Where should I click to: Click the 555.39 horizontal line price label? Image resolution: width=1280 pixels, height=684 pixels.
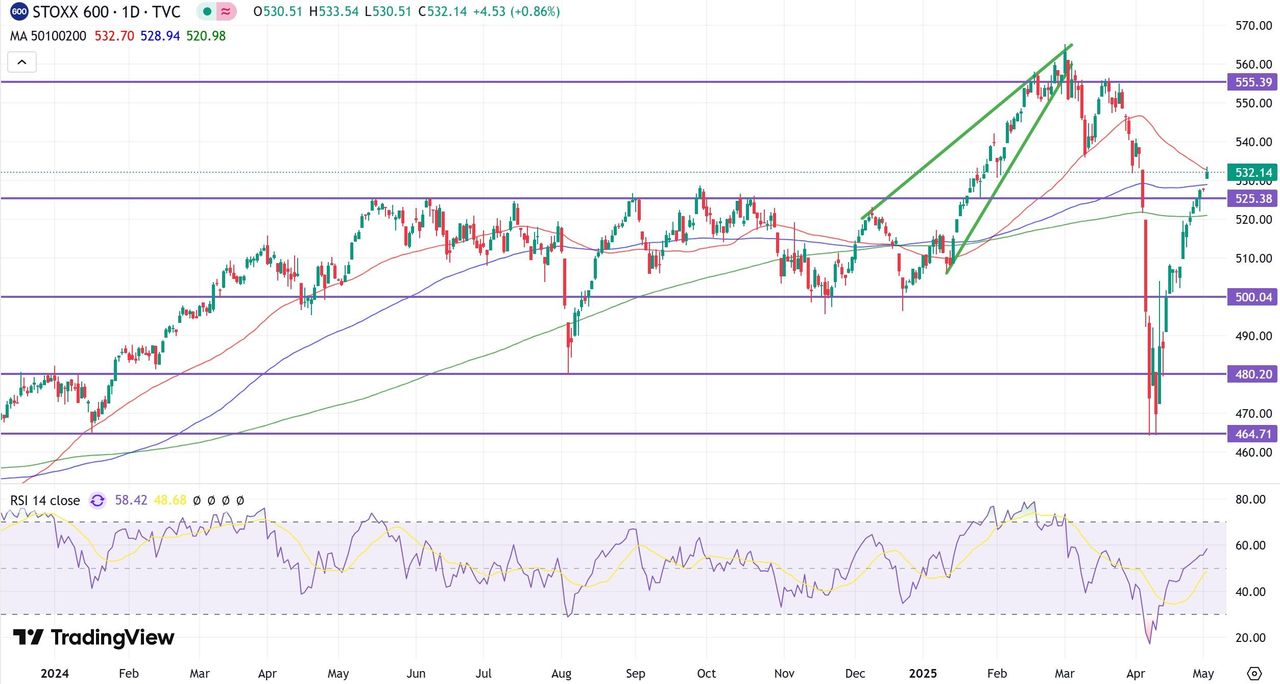pyautogui.click(x=1252, y=82)
